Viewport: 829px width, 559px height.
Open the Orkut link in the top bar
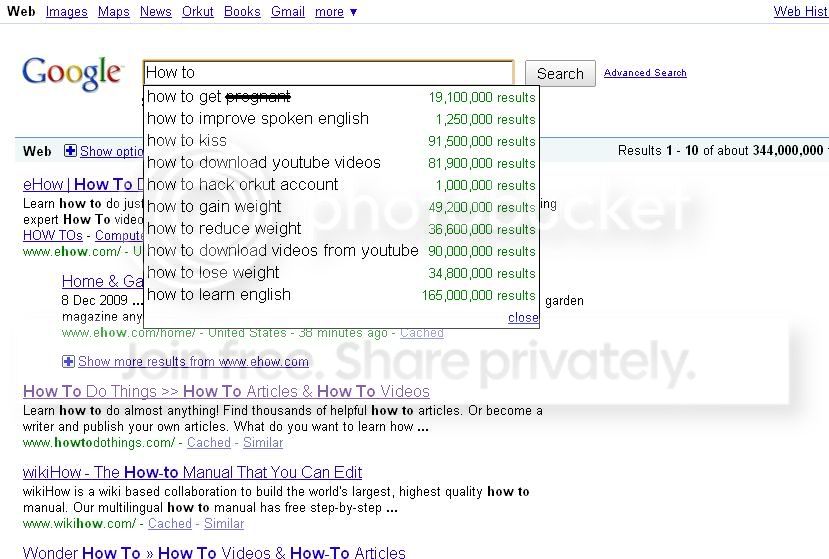point(198,11)
